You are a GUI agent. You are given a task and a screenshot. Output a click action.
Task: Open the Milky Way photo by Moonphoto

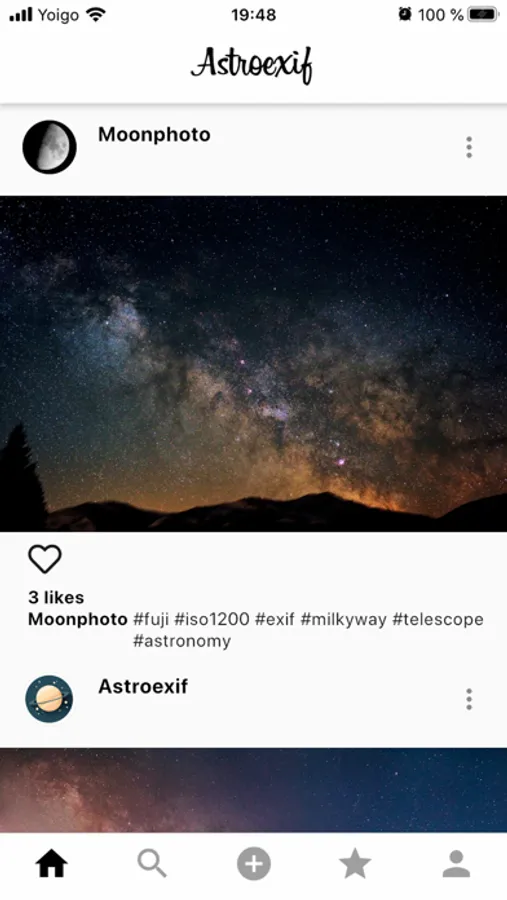click(x=253, y=364)
